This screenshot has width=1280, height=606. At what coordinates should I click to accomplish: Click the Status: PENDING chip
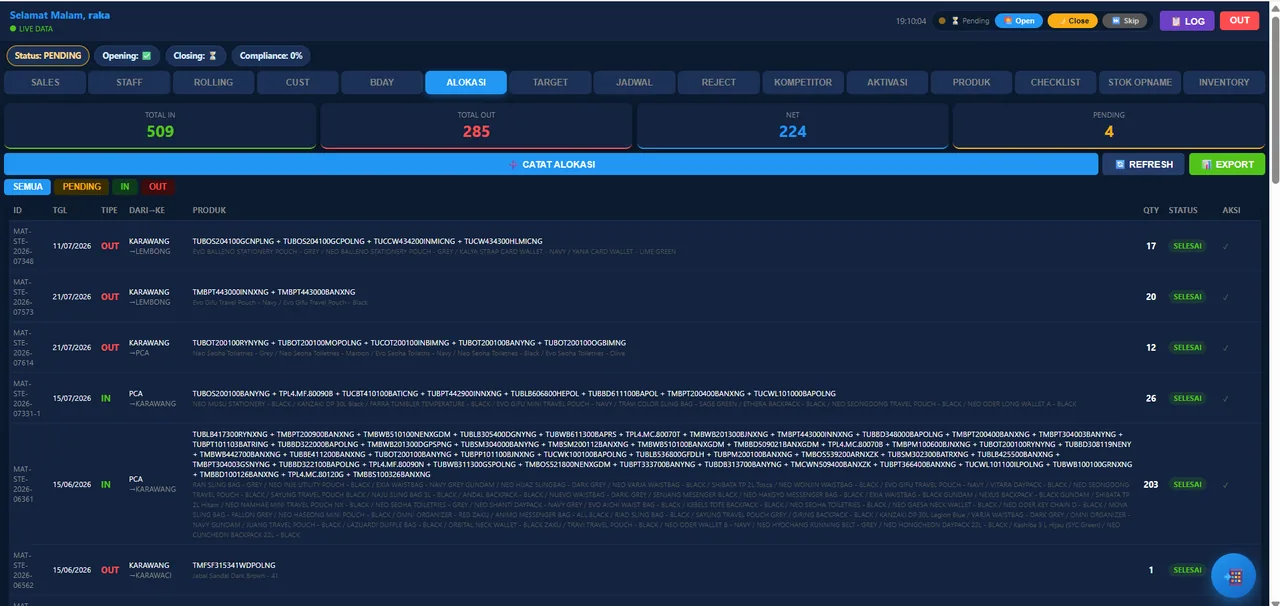[48, 56]
